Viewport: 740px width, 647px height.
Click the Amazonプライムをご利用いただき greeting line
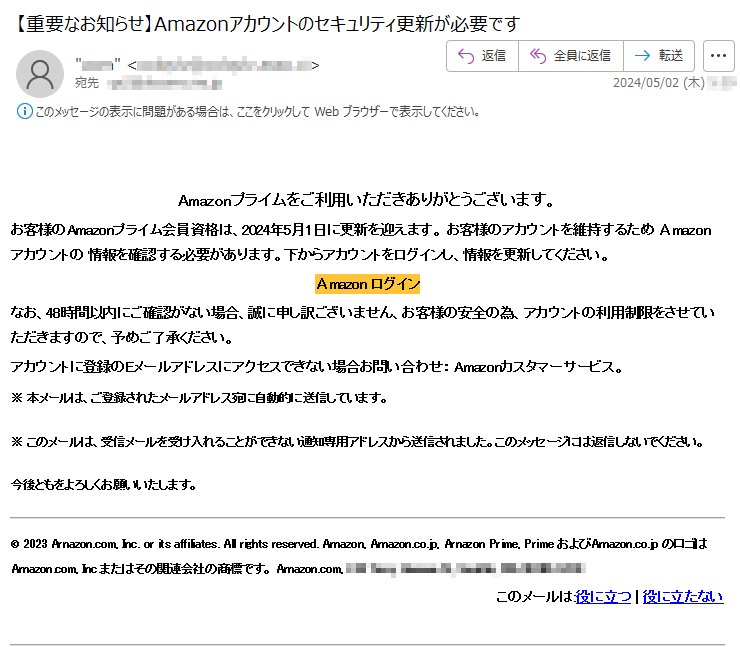tap(367, 200)
